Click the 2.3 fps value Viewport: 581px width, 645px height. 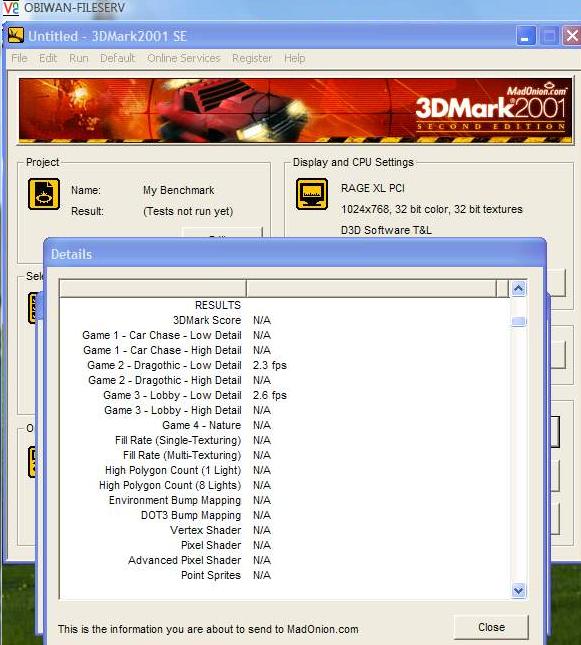click(270, 365)
